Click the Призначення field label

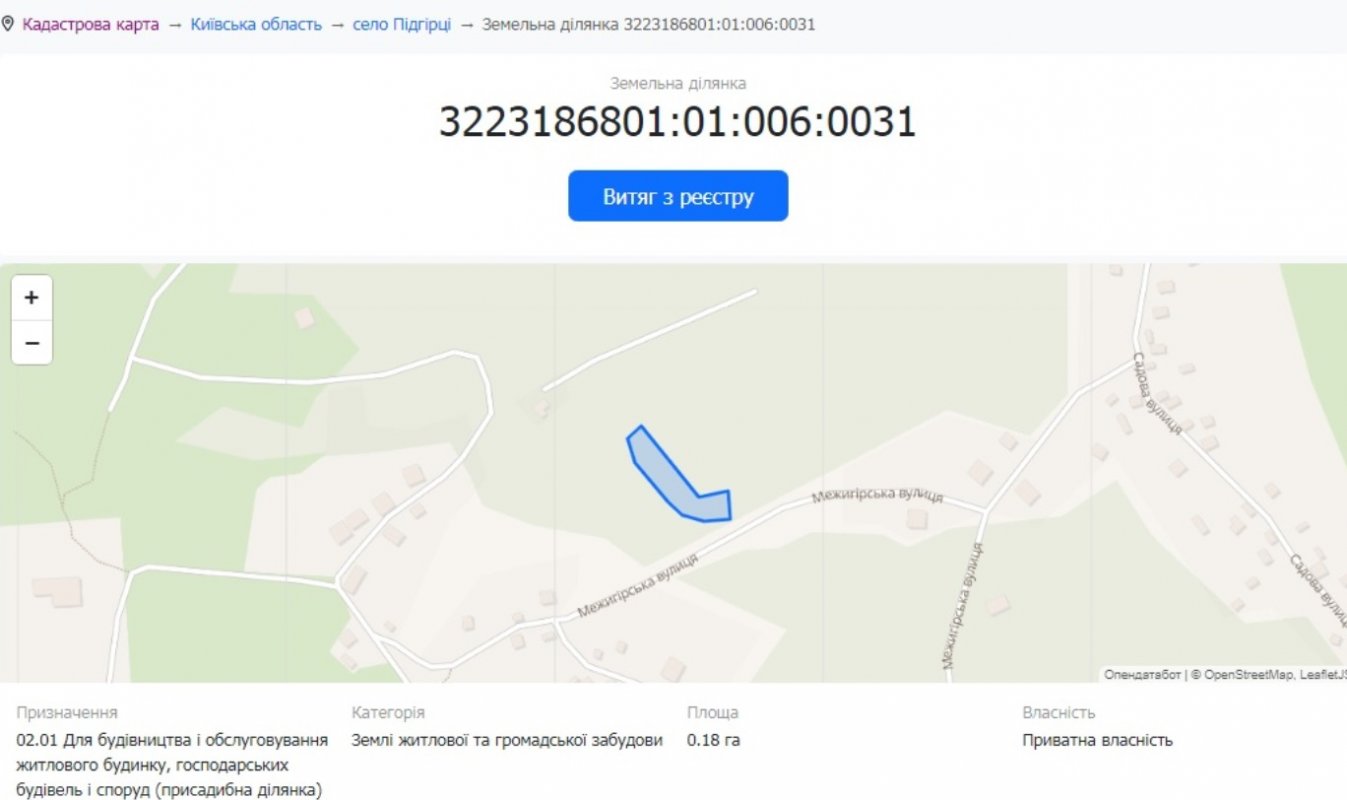pyautogui.click(x=67, y=712)
